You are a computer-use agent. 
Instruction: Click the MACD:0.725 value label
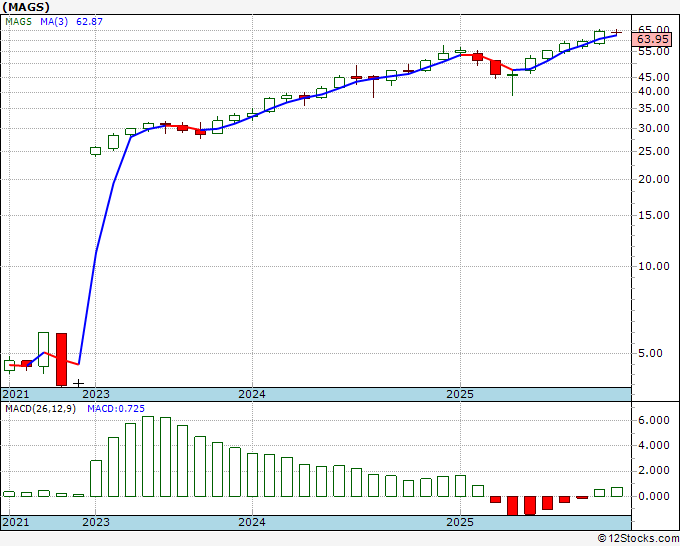pos(116,409)
